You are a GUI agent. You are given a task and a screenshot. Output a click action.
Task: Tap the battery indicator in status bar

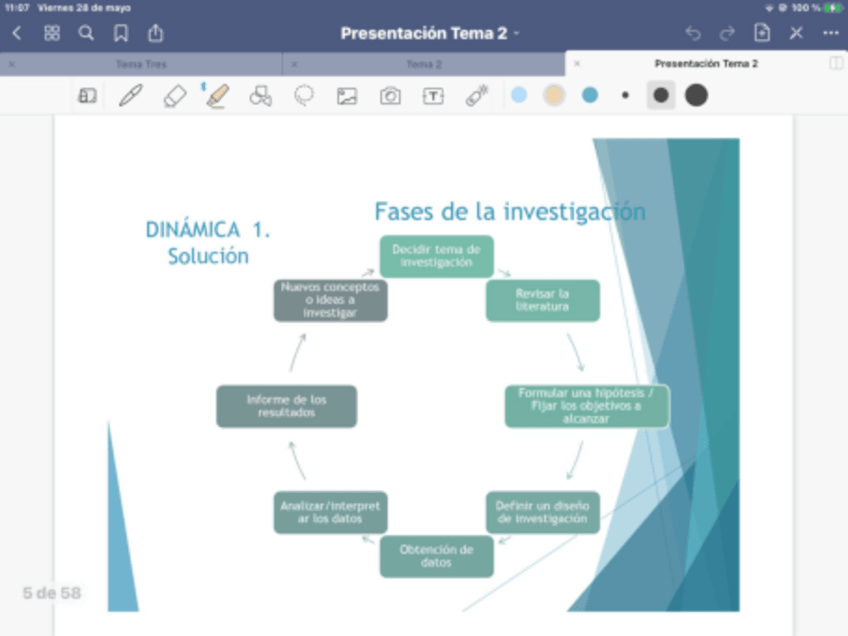pos(833,8)
